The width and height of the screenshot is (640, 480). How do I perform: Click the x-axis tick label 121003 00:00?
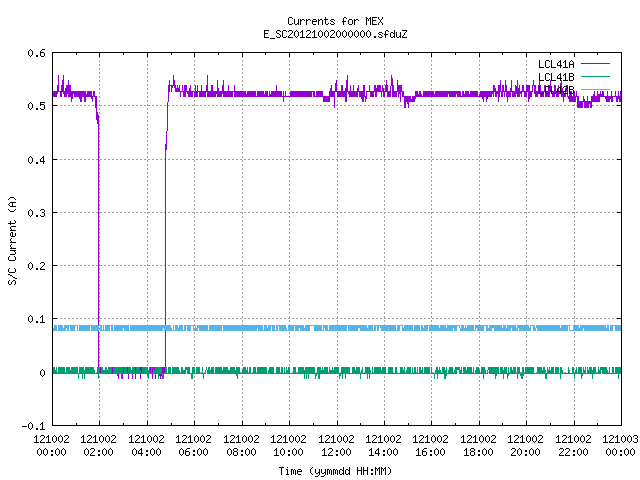[x=620, y=445]
